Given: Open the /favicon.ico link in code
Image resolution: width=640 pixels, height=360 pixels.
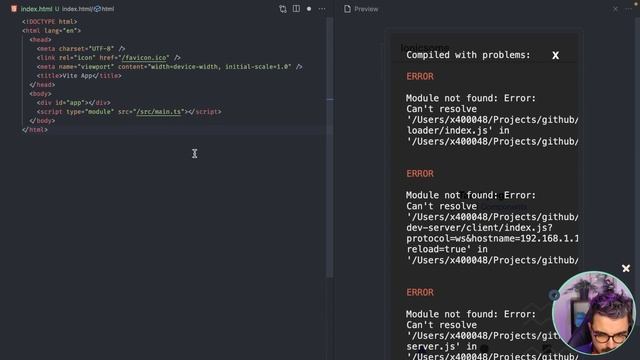Looking at the screenshot, I should 144,58.
